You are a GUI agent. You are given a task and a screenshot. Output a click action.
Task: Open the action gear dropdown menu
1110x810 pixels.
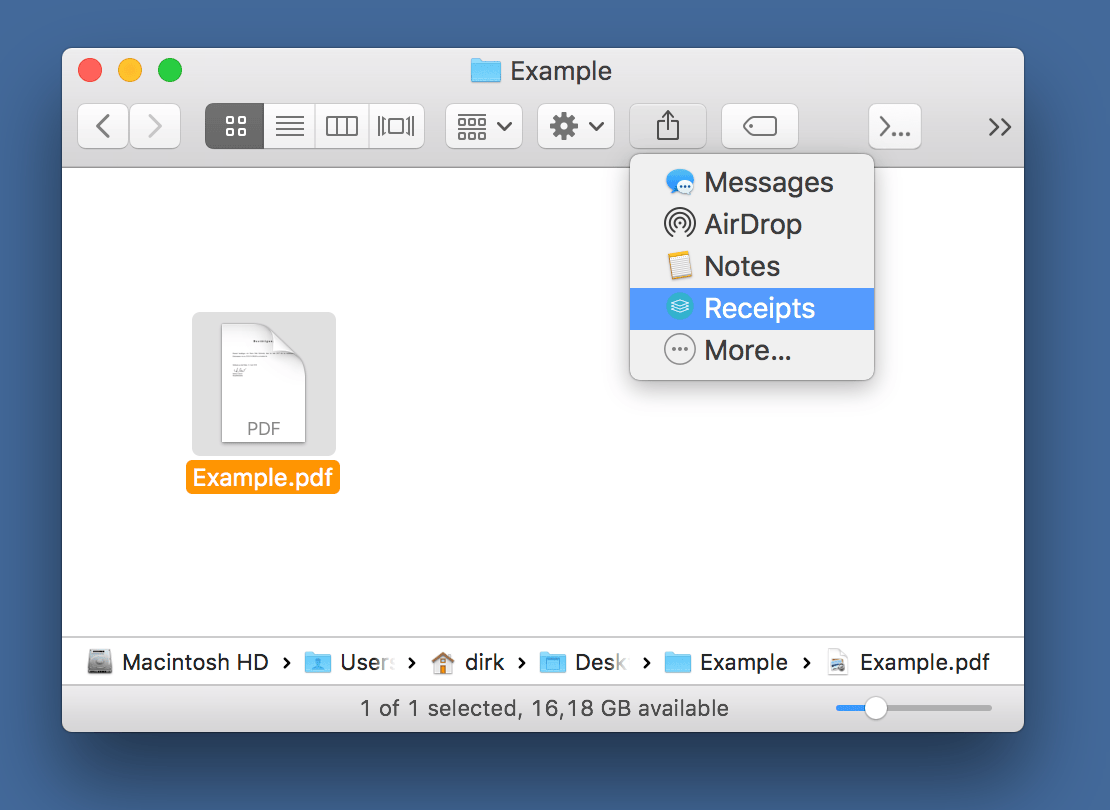575,126
